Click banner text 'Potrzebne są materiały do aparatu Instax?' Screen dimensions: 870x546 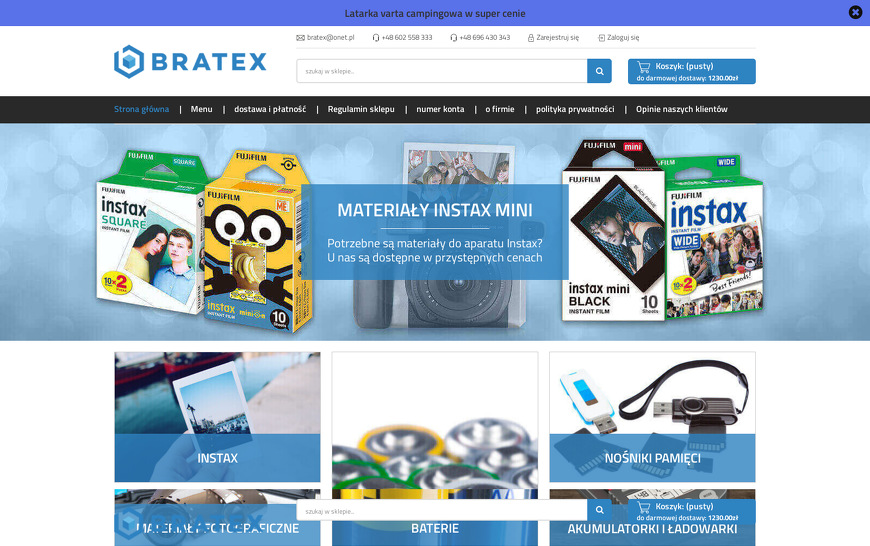[434, 243]
